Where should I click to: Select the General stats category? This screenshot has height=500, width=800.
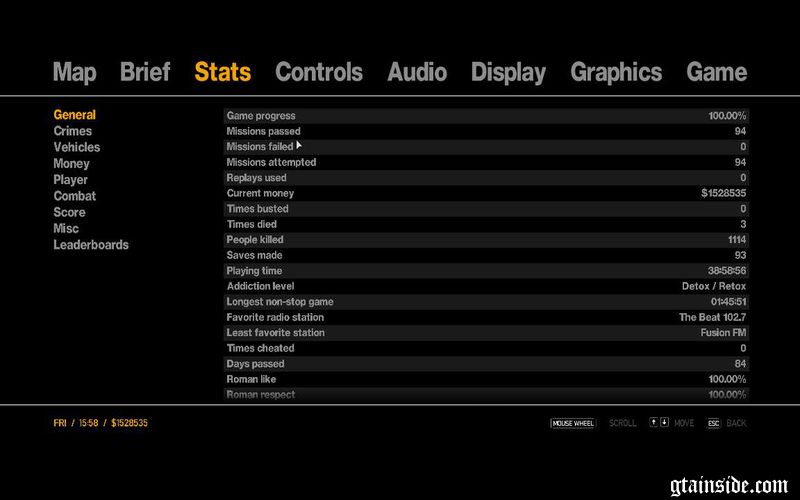click(74, 115)
